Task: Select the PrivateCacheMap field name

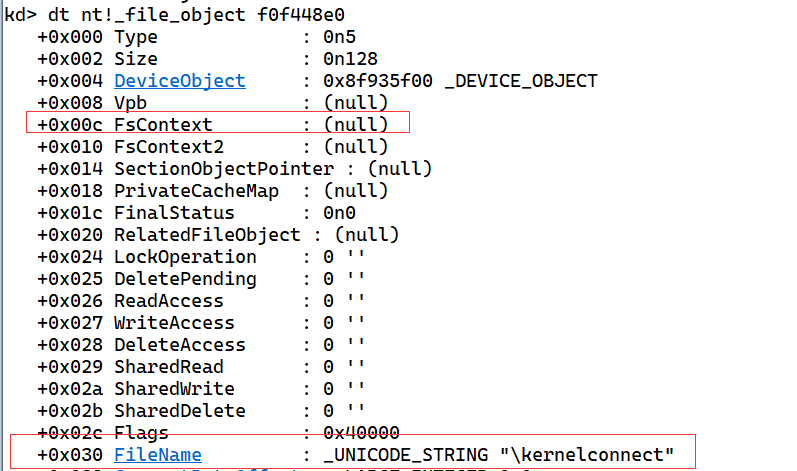Action: point(196,191)
